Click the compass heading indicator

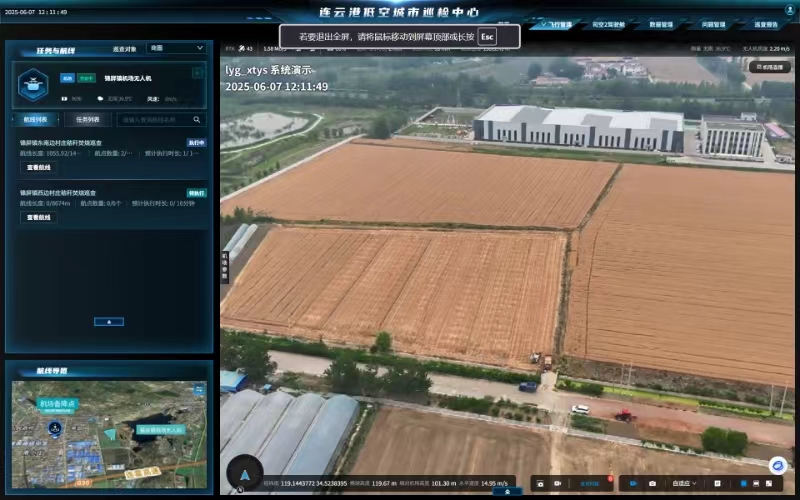point(245,473)
